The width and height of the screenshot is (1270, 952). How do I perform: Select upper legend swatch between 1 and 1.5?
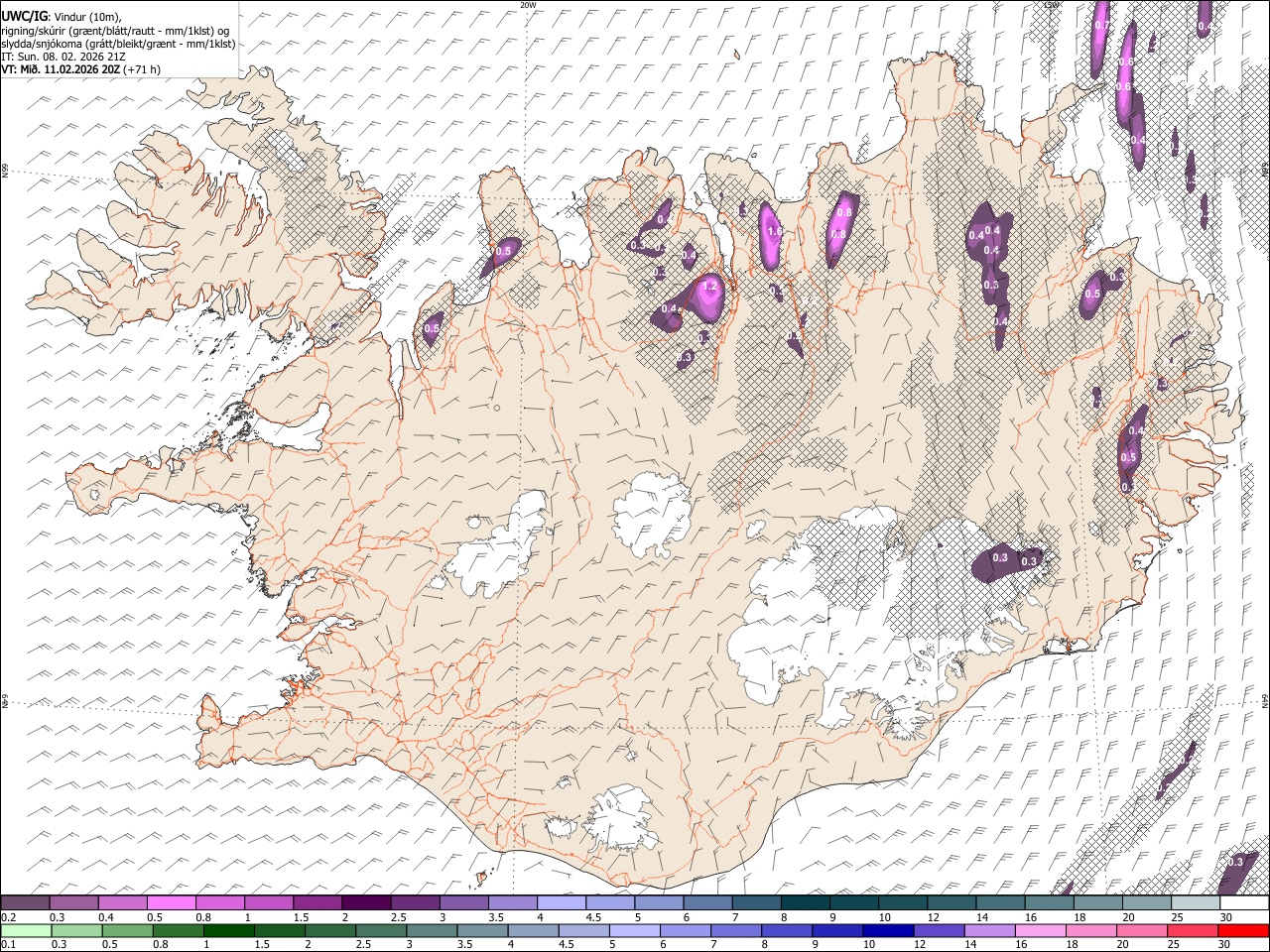[268, 902]
